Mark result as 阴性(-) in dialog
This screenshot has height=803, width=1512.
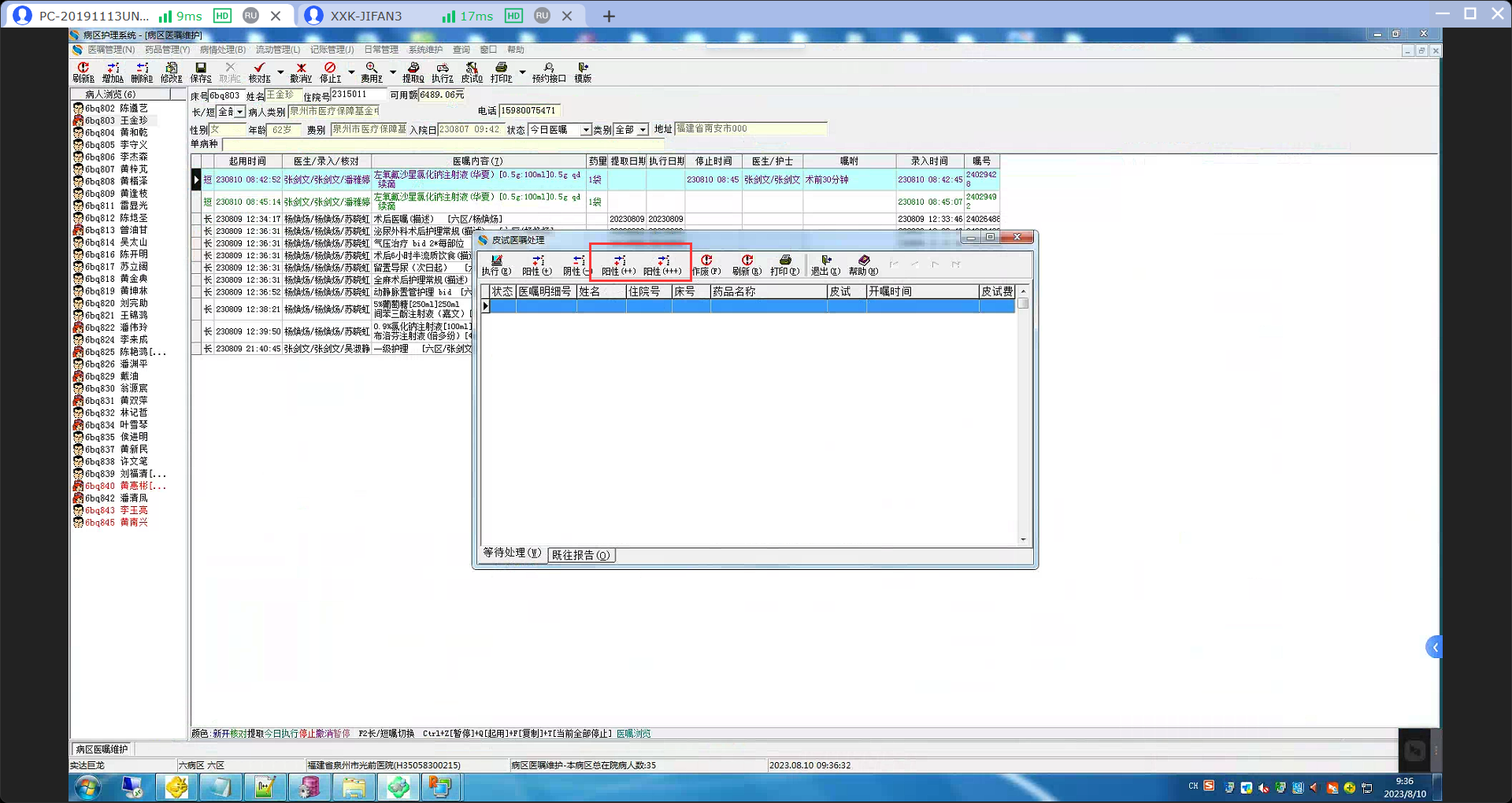coord(577,265)
